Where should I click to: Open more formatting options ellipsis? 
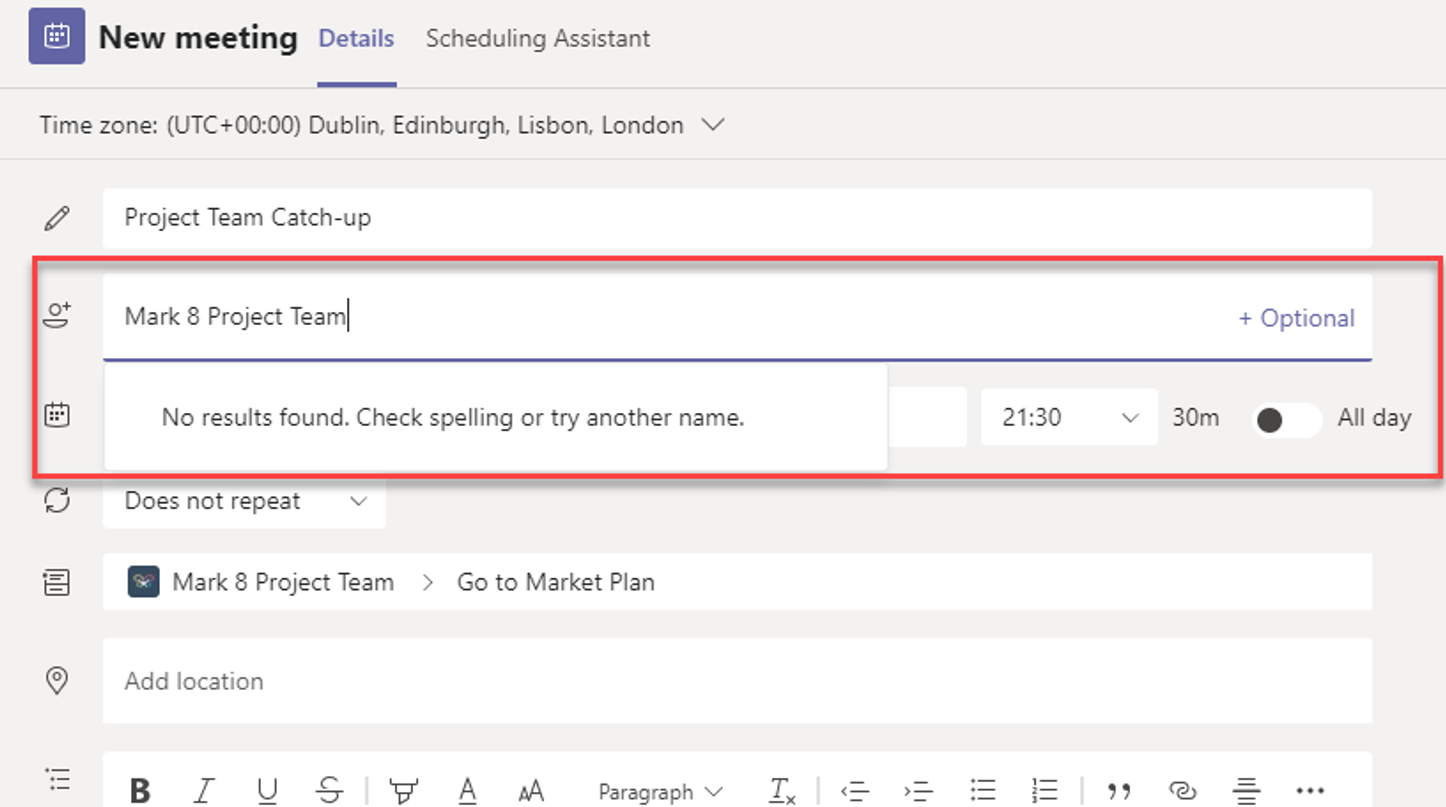[x=1310, y=791]
